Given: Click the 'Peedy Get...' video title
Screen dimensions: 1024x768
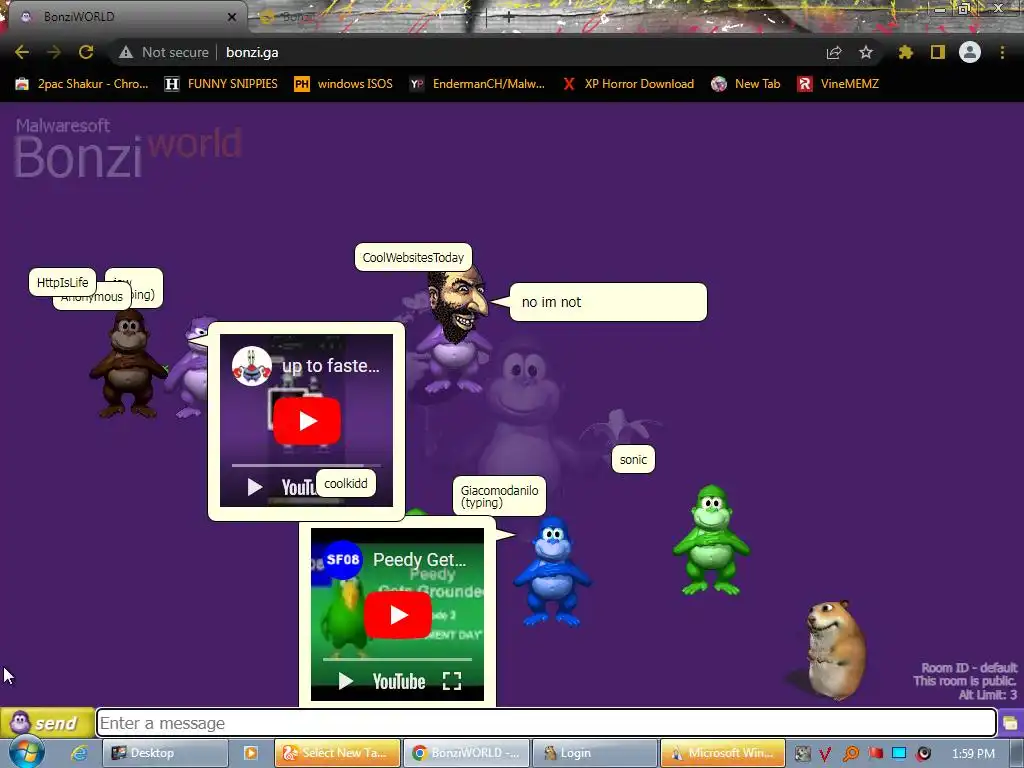Looking at the screenshot, I should 419,560.
